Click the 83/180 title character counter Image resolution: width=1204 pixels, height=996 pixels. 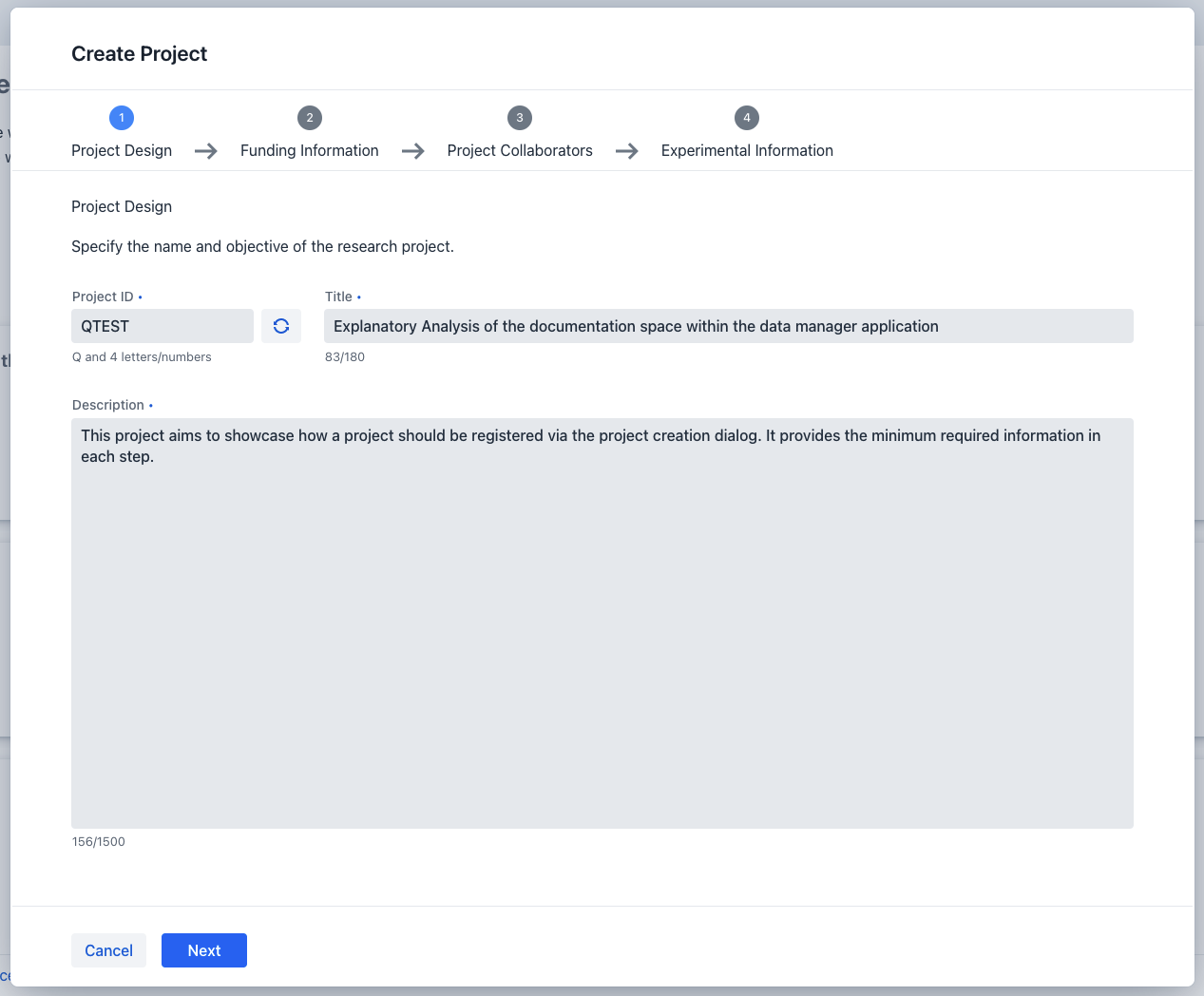point(345,357)
